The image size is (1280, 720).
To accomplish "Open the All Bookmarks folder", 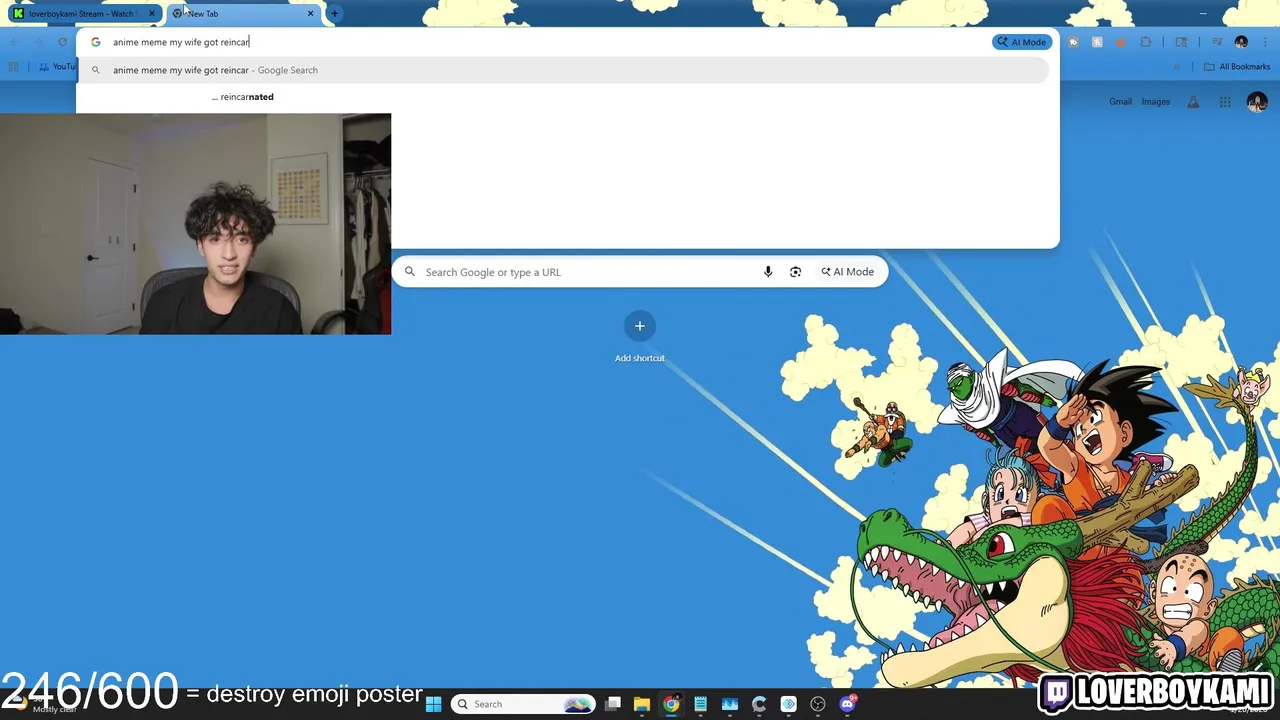I will [1237, 67].
